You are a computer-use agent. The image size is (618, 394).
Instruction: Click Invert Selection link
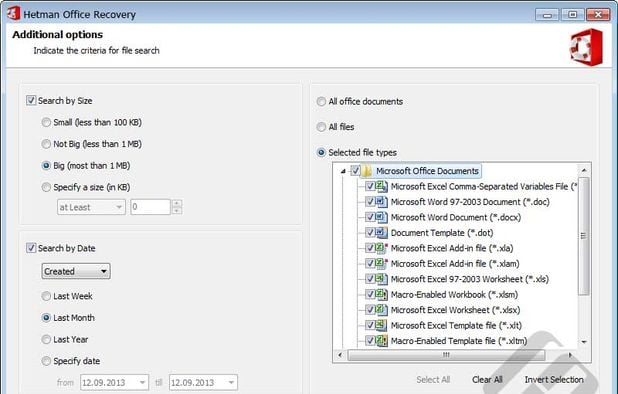click(x=554, y=380)
